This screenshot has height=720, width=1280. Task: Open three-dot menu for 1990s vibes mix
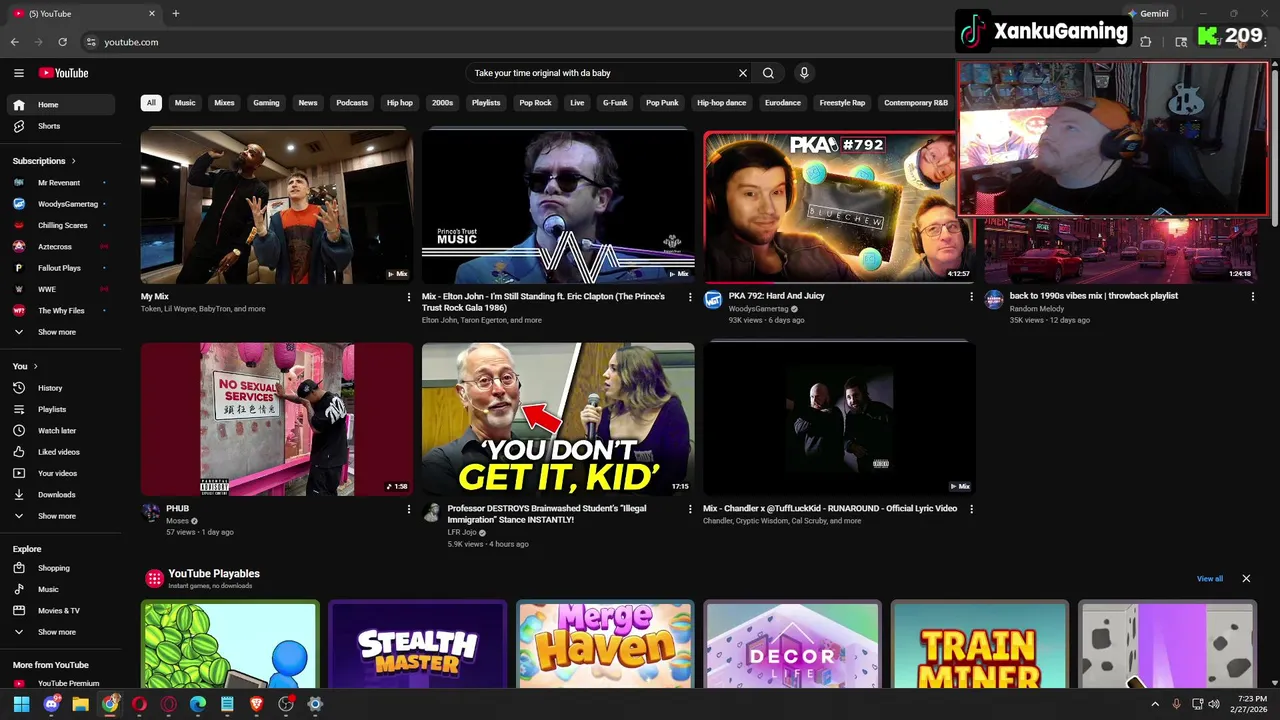point(1252,297)
